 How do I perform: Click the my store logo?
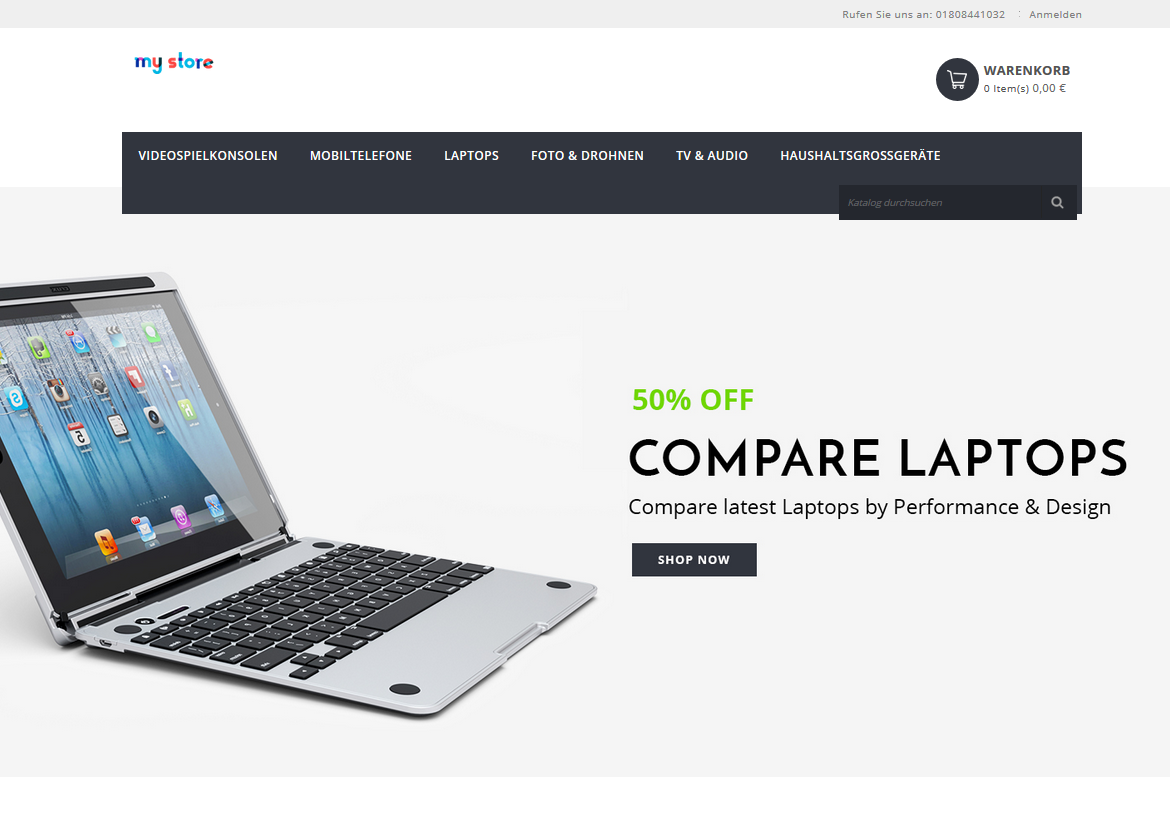click(174, 63)
